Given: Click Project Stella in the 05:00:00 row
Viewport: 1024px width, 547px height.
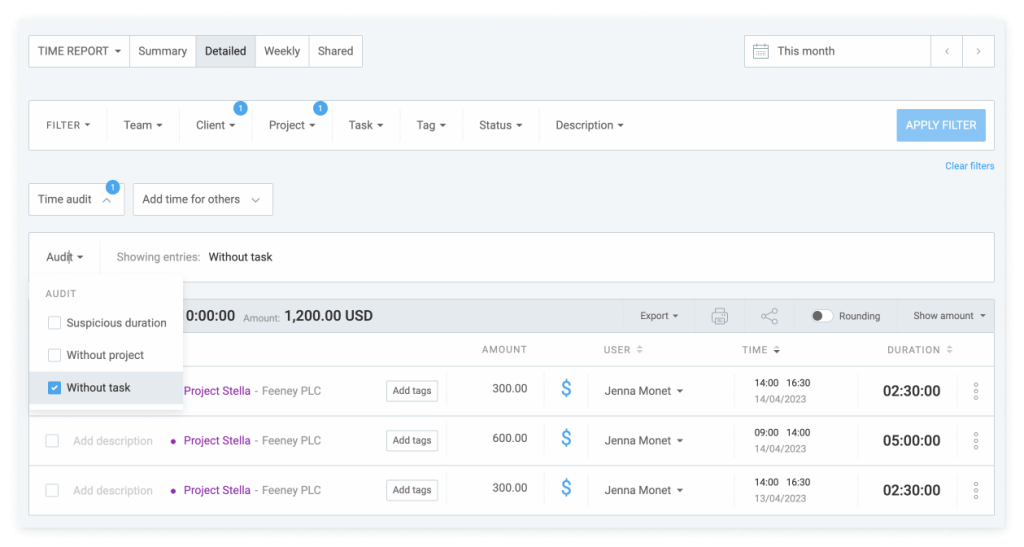Looking at the screenshot, I should 217,441.
